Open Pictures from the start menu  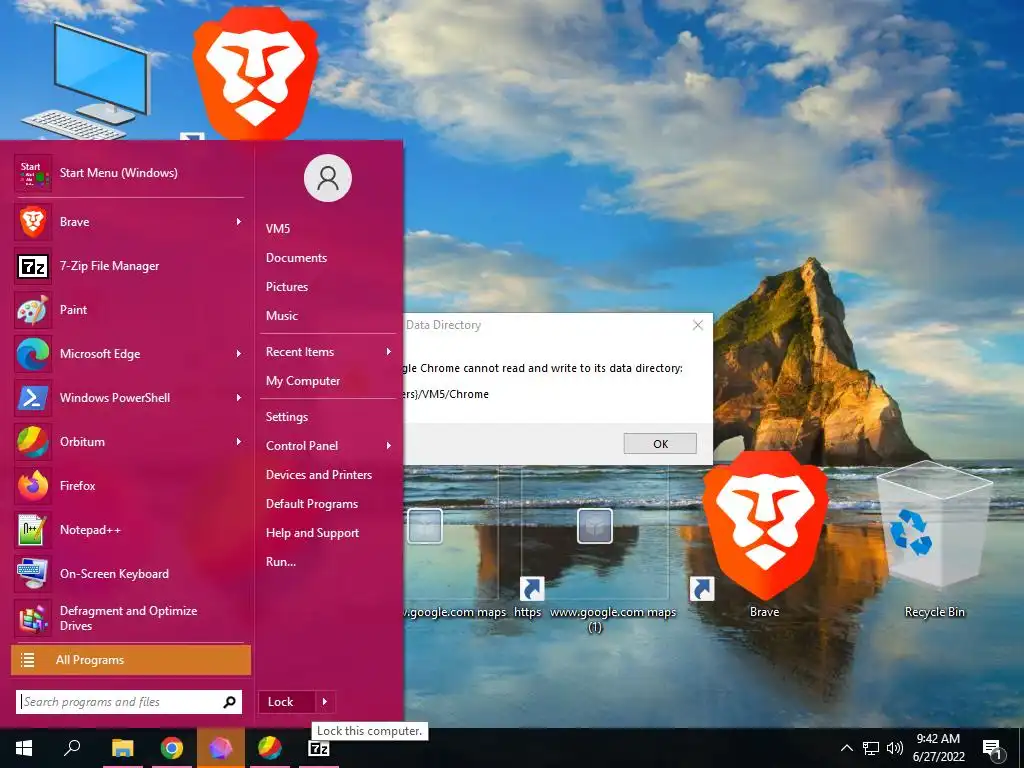coord(287,287)
